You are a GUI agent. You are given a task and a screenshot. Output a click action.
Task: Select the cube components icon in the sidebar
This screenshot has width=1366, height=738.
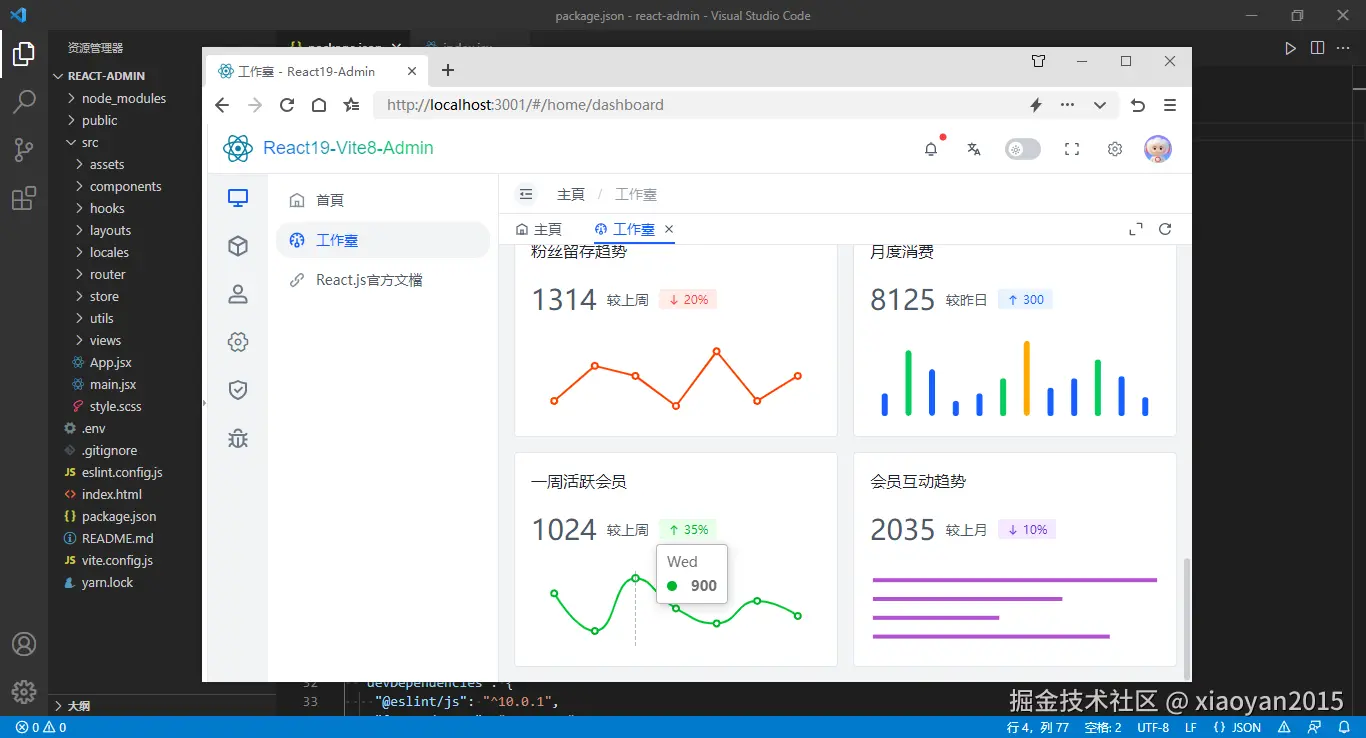pyautogui.click(x=238, y=246)
